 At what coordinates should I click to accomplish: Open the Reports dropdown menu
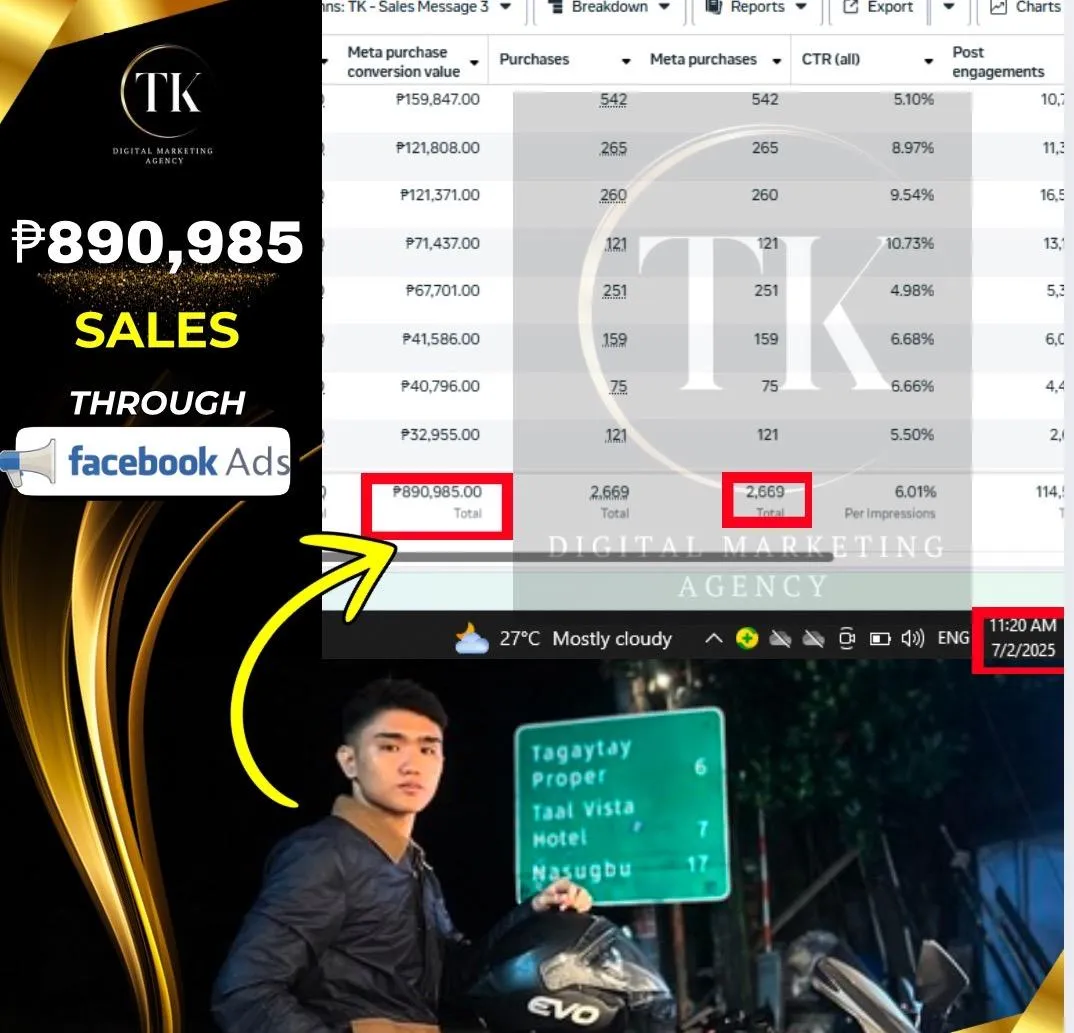point(756,8)
